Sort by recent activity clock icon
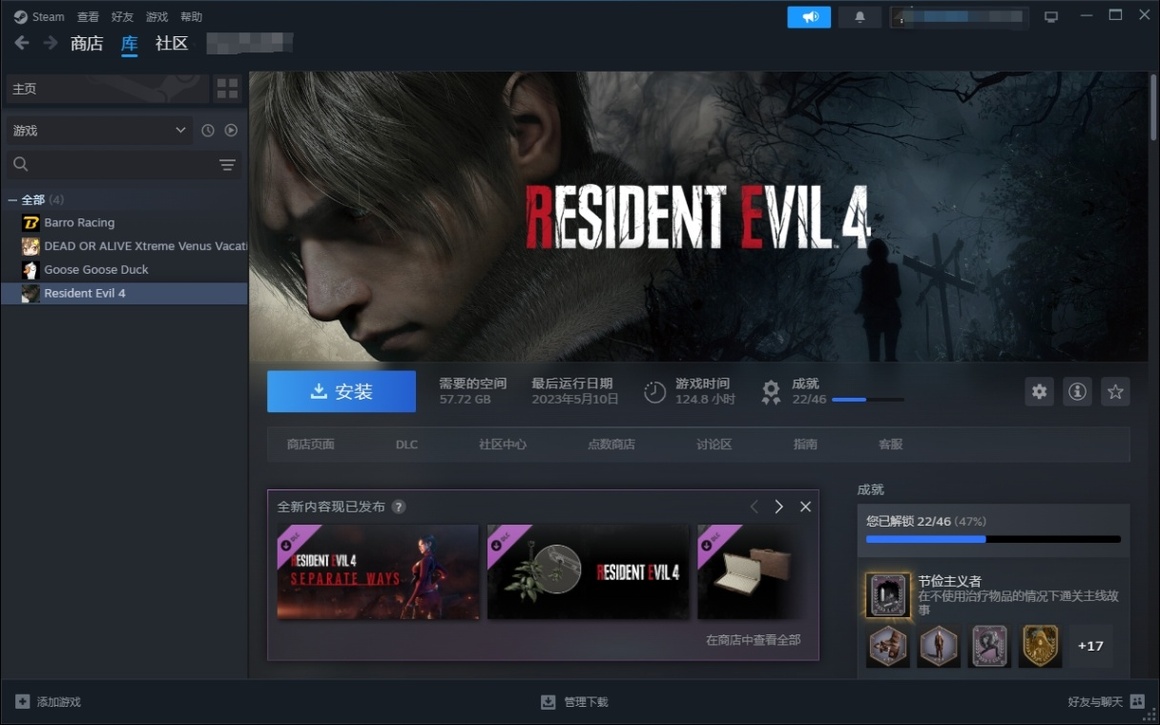1160x725 pixels. 208,130
